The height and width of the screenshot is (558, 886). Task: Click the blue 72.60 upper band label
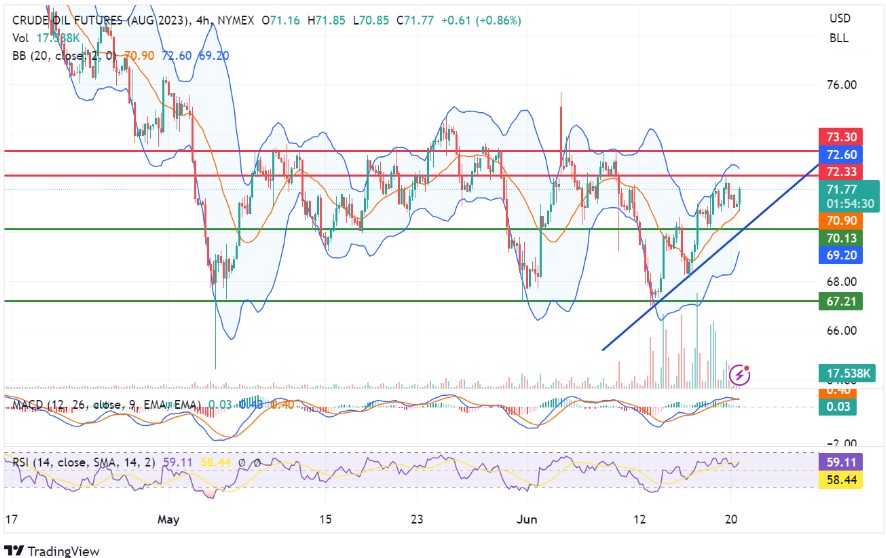pyautogui.click(x=839, y=154)
